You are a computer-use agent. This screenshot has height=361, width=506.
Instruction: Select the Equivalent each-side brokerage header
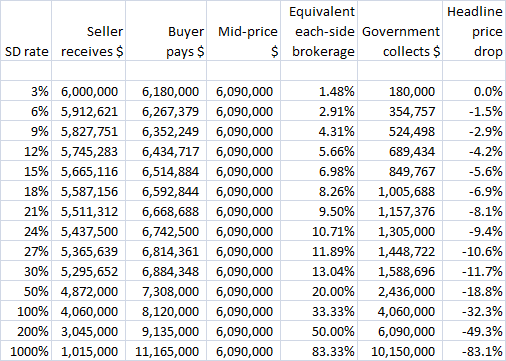point(319,31)
